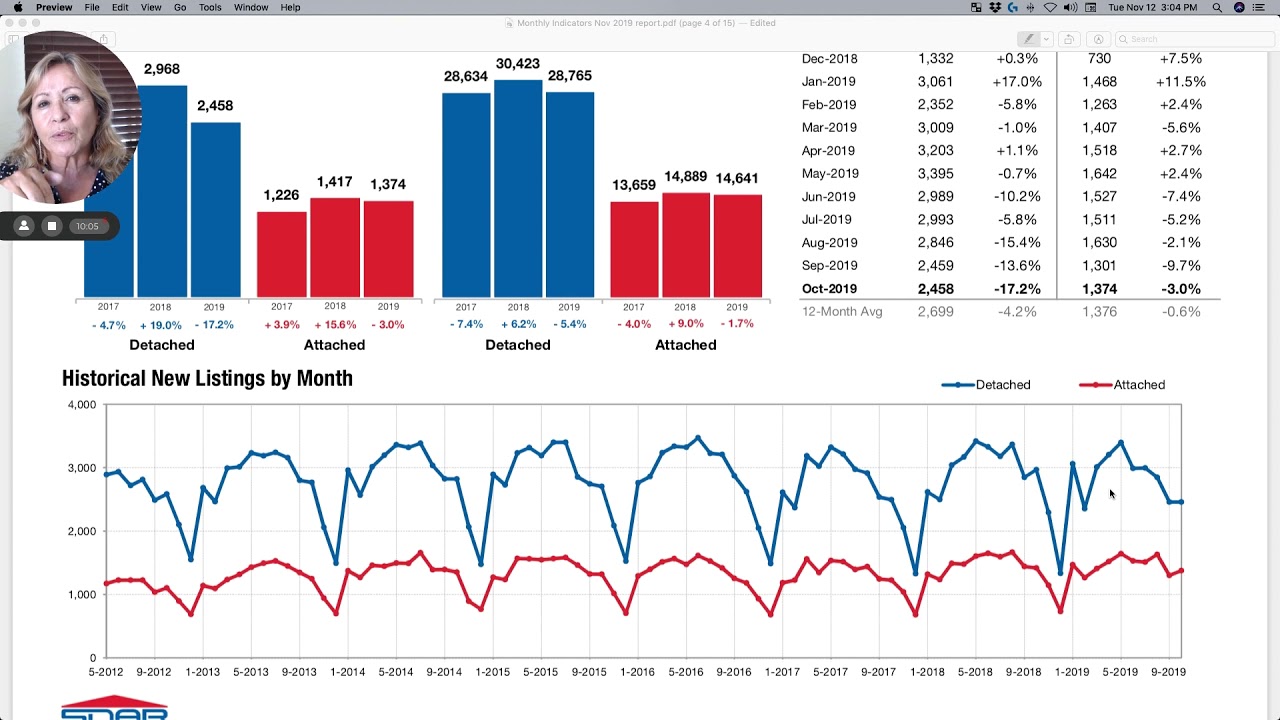Click the Rotate button in Preview toolbar

point(1069,39)
